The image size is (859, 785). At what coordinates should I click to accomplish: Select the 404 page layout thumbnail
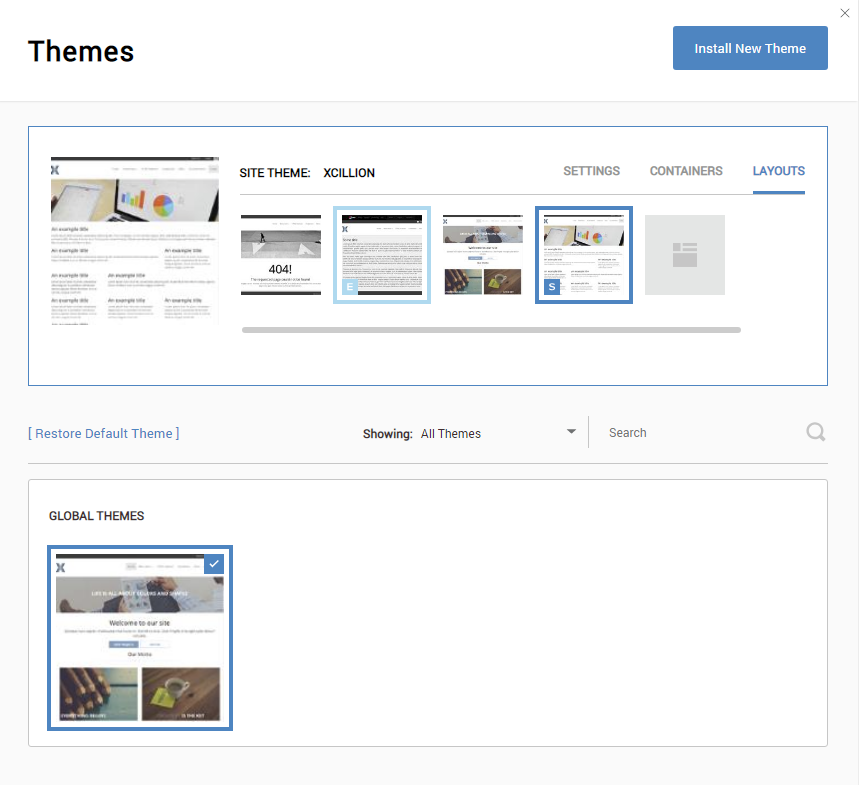(281, 254)
